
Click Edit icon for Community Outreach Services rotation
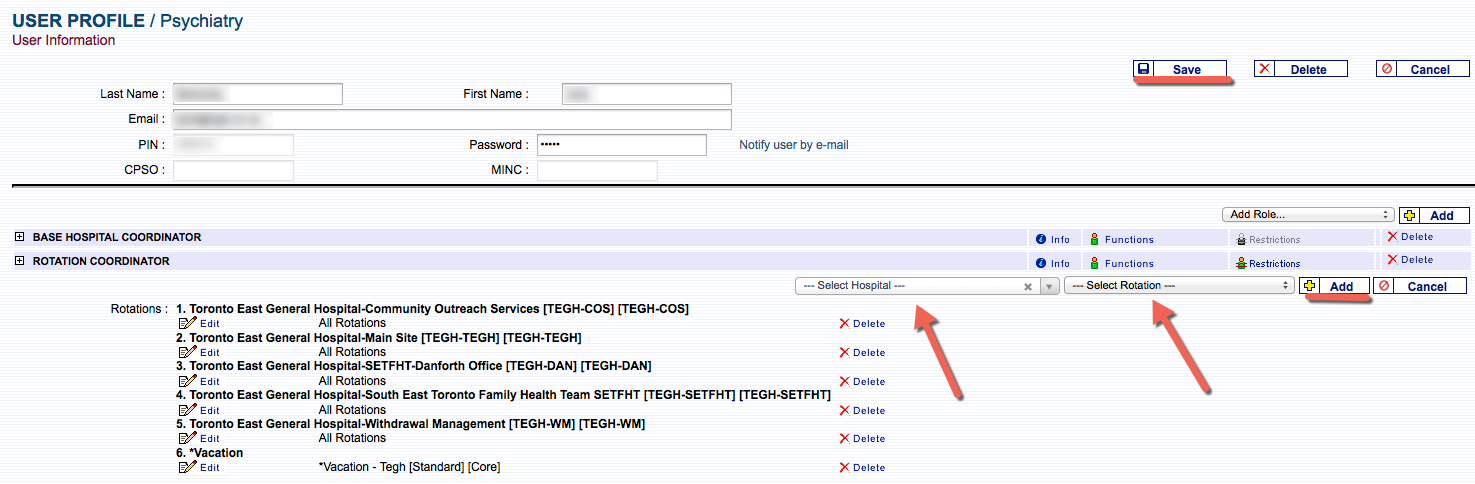coord(187,324)
